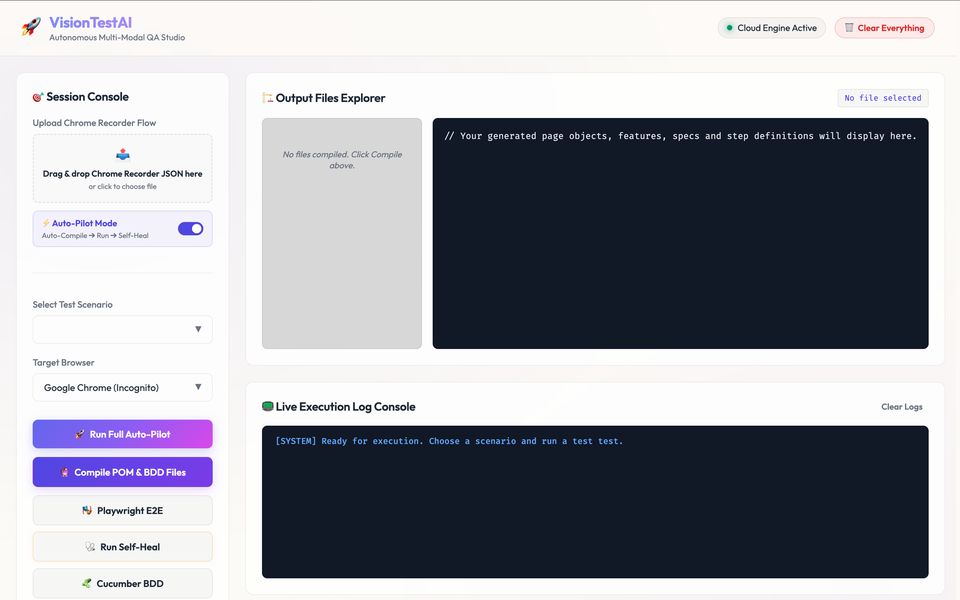The image size is (960, 600).
Task: Click the cucumber icon on Cucumber BDD
Action: tap(86, 583)
